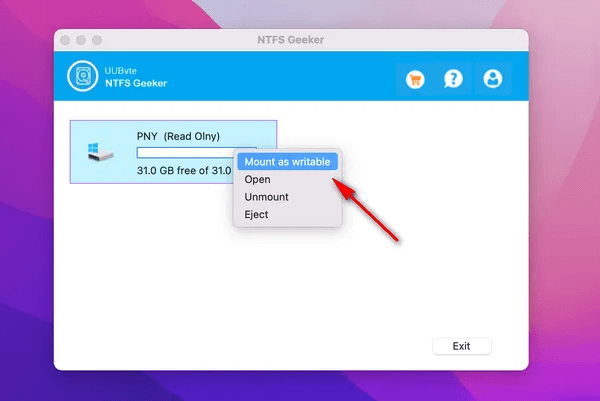Zoom the window with the third title button
The height and width of the screenshot is (401, 600).
(97, 40)
